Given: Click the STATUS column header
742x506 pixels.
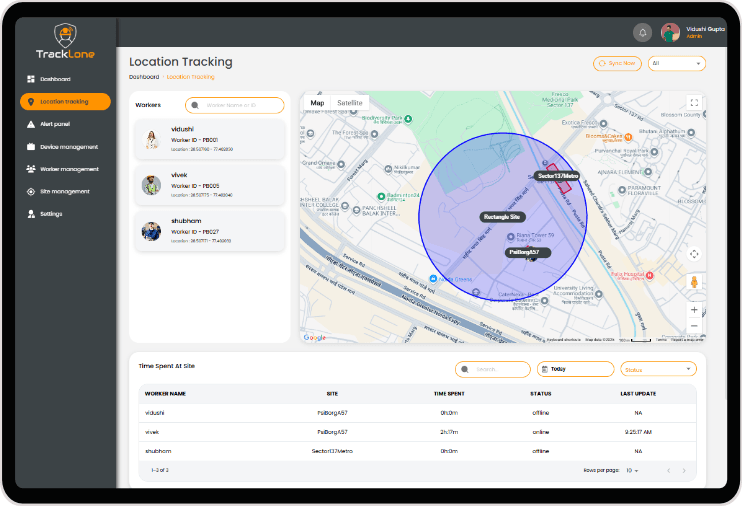Looking at the screenshot, I should pos(541,394).
